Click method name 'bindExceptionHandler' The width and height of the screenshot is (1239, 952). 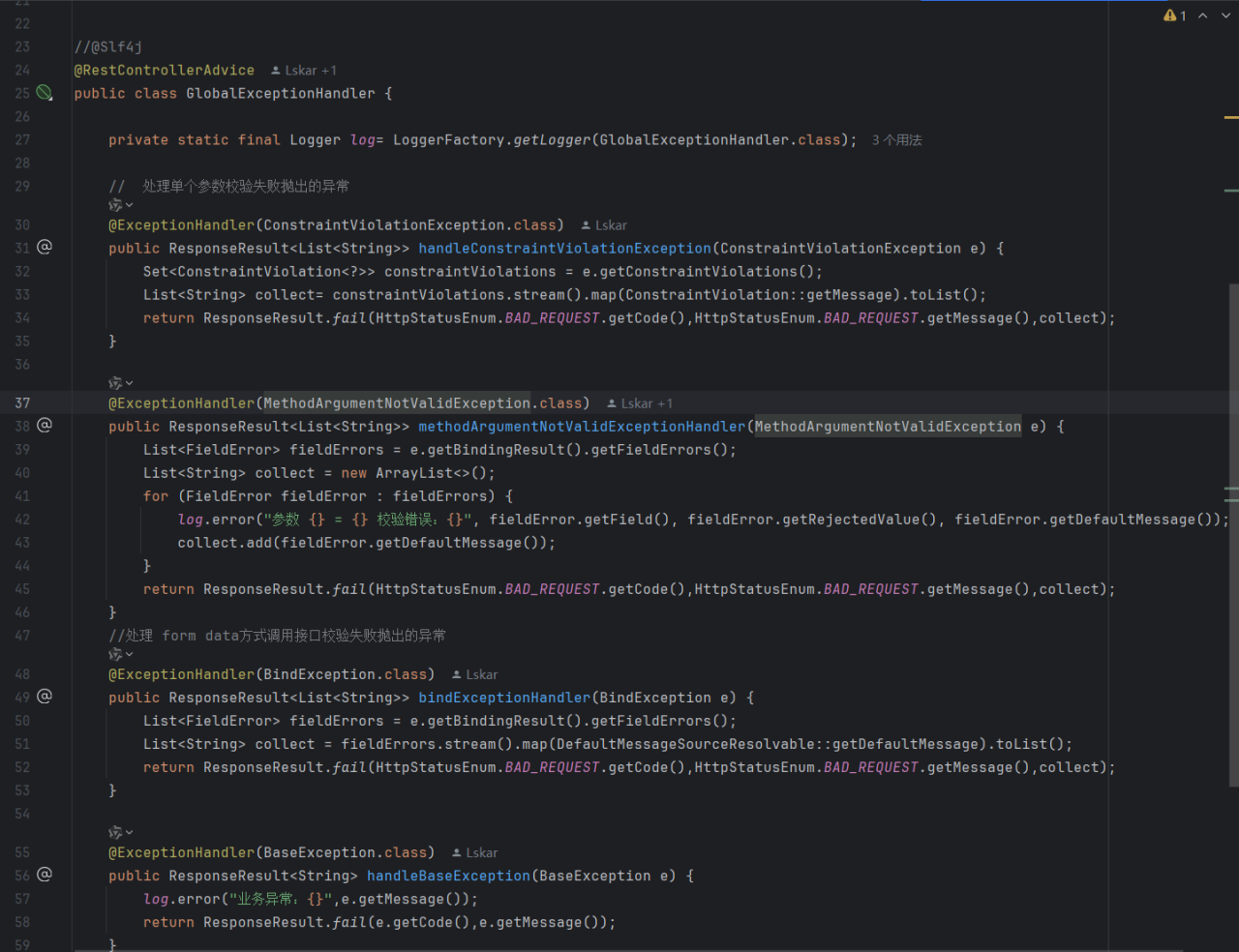tap(504, 698)
